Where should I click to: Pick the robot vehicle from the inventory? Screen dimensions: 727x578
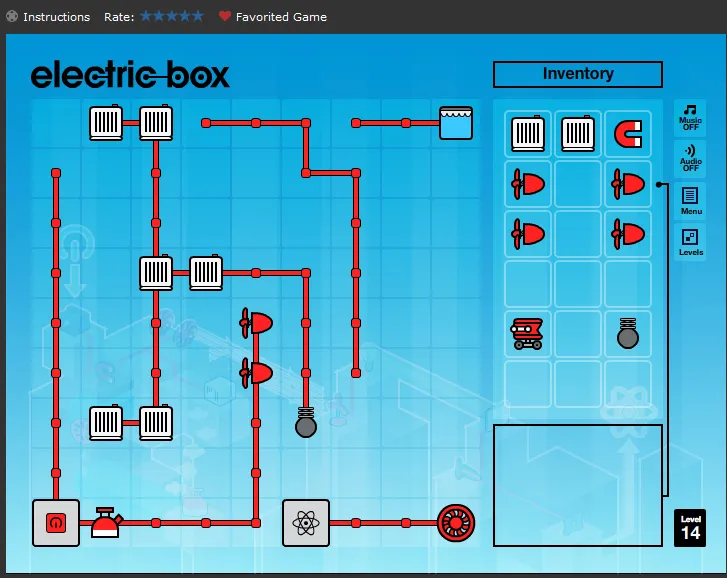point(527,333)
